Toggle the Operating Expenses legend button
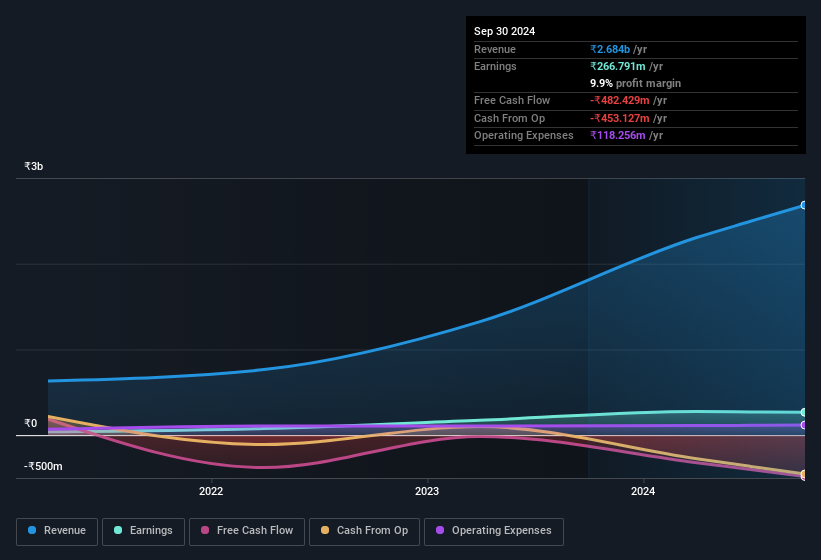Screen dimensions: 821x560 (494, 531)
